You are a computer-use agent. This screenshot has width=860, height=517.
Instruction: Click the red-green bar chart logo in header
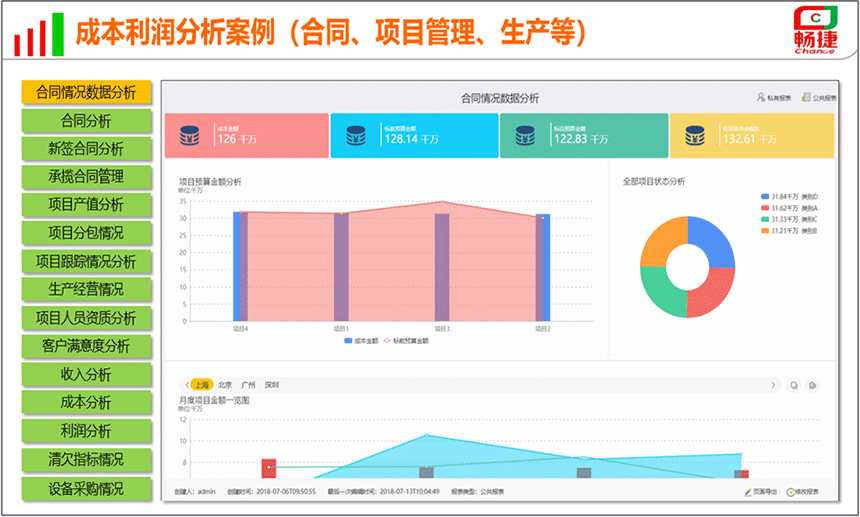click(x=39, y=35)
